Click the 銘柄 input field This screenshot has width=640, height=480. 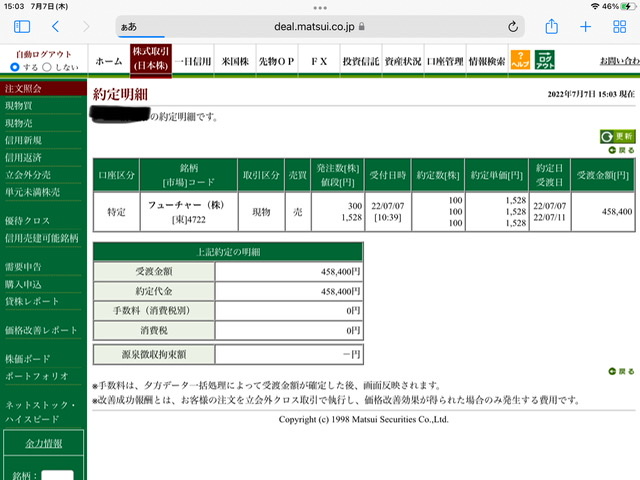(x=58, y=476)
